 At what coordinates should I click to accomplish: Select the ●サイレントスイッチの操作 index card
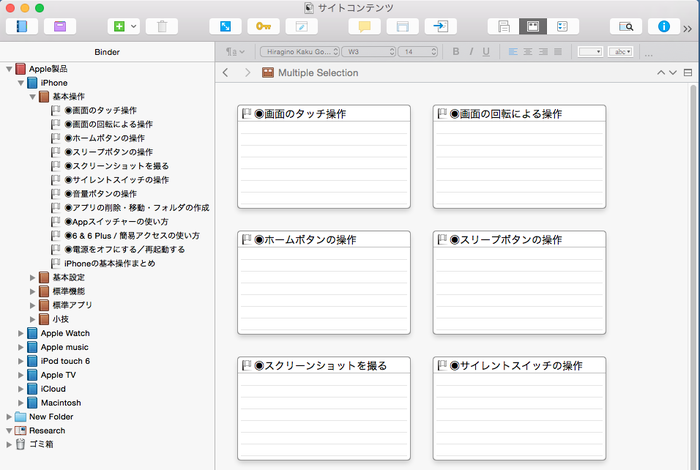(x=519, y=408)
